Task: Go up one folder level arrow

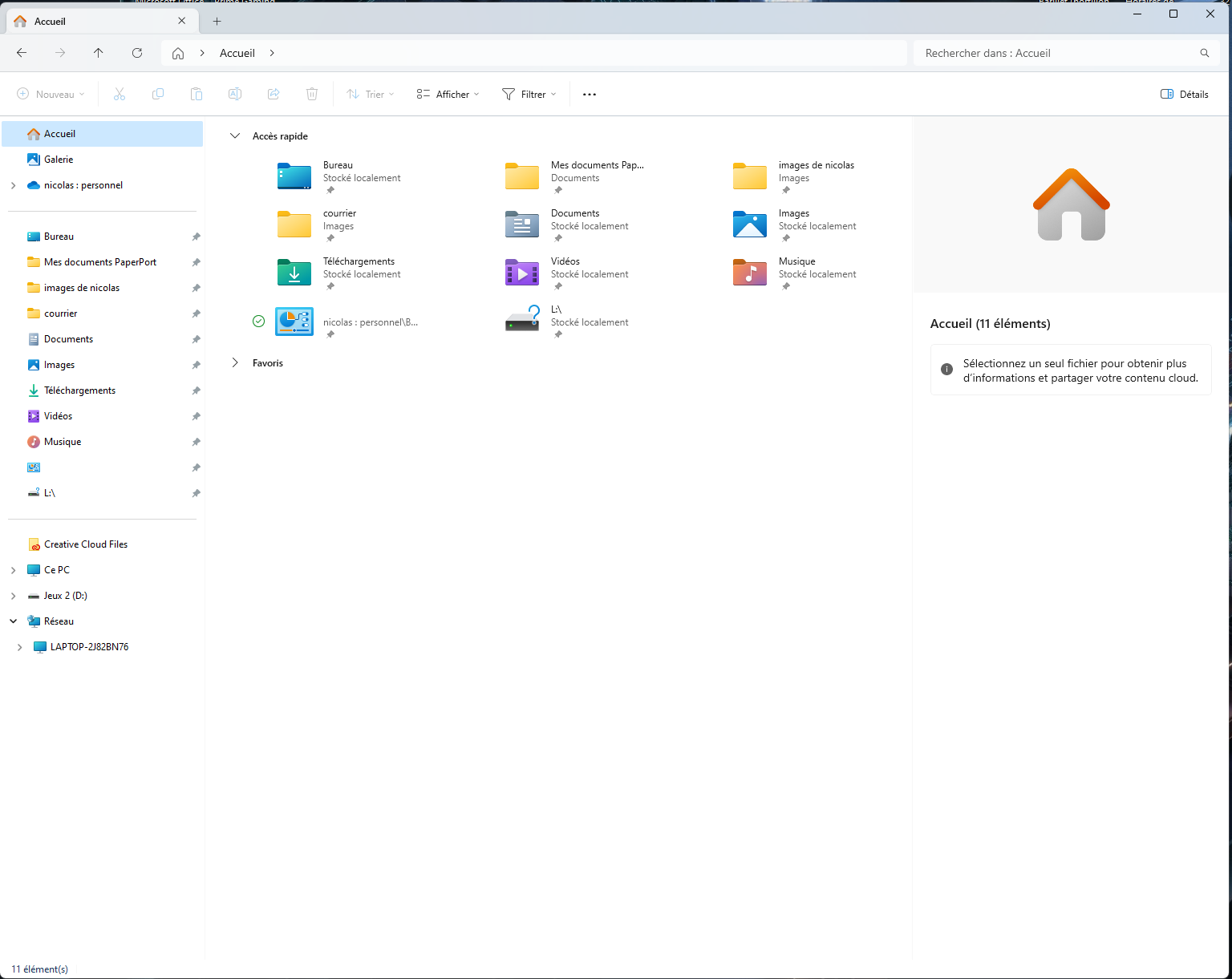Action: tap(99, 53)
